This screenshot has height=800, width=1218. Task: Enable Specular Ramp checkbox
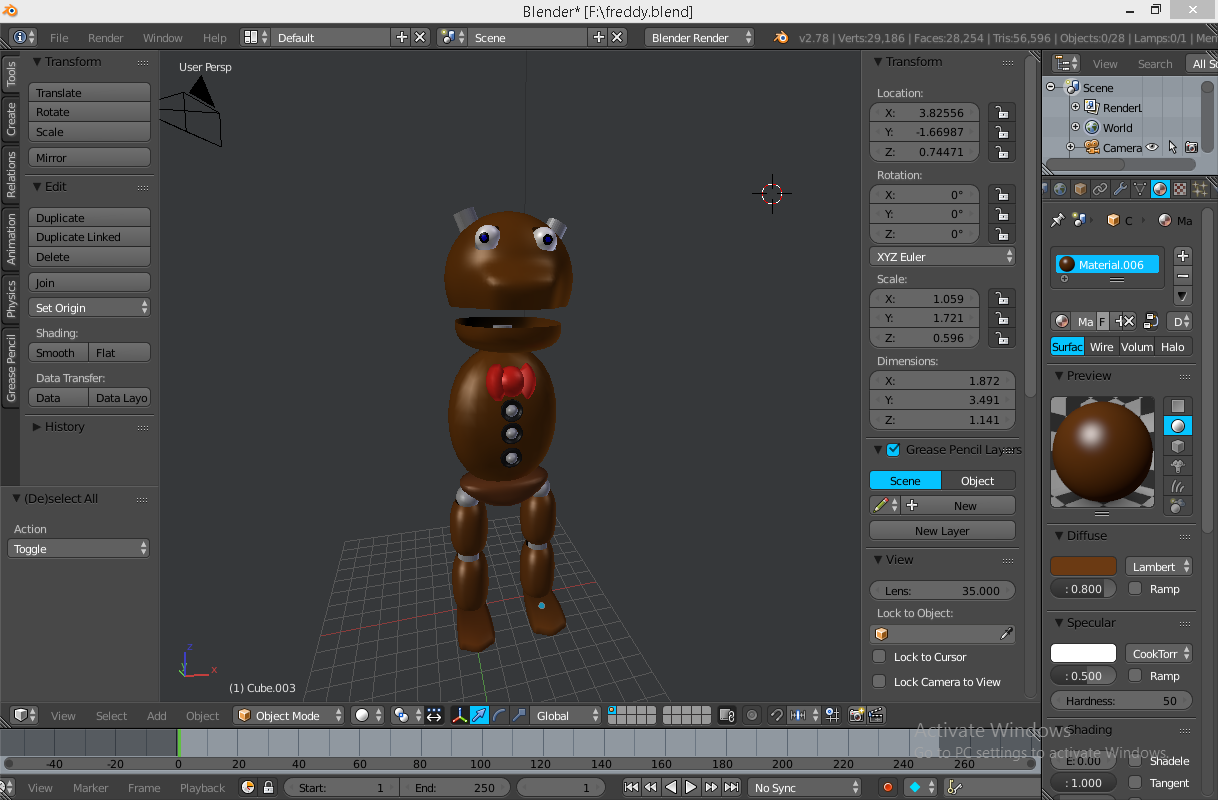pos(1135,675)
